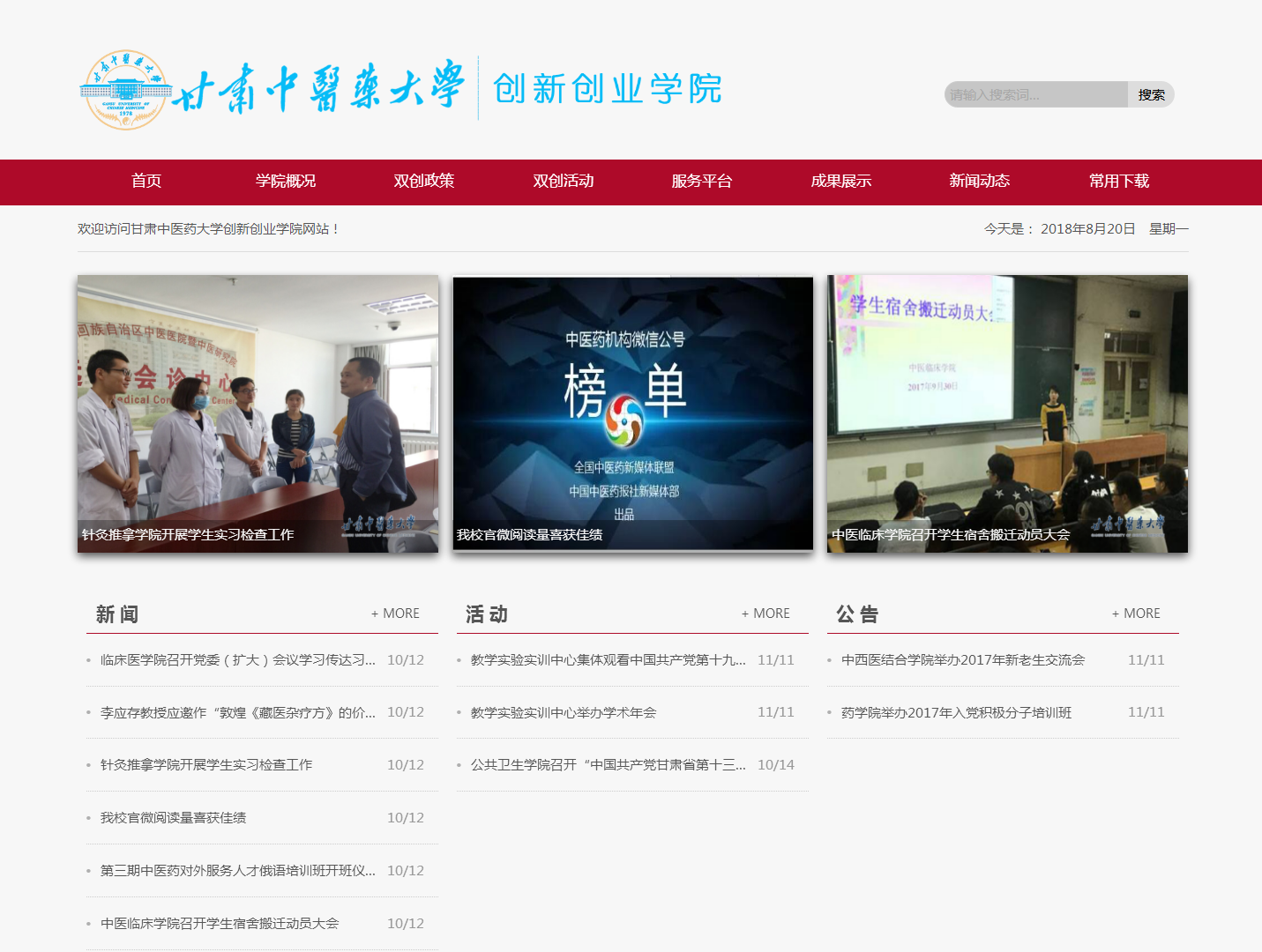Expand more items in the 新闻 section
Image resolution: width=1262 pixels, height=952 pixels.
(x=395, y=614)
